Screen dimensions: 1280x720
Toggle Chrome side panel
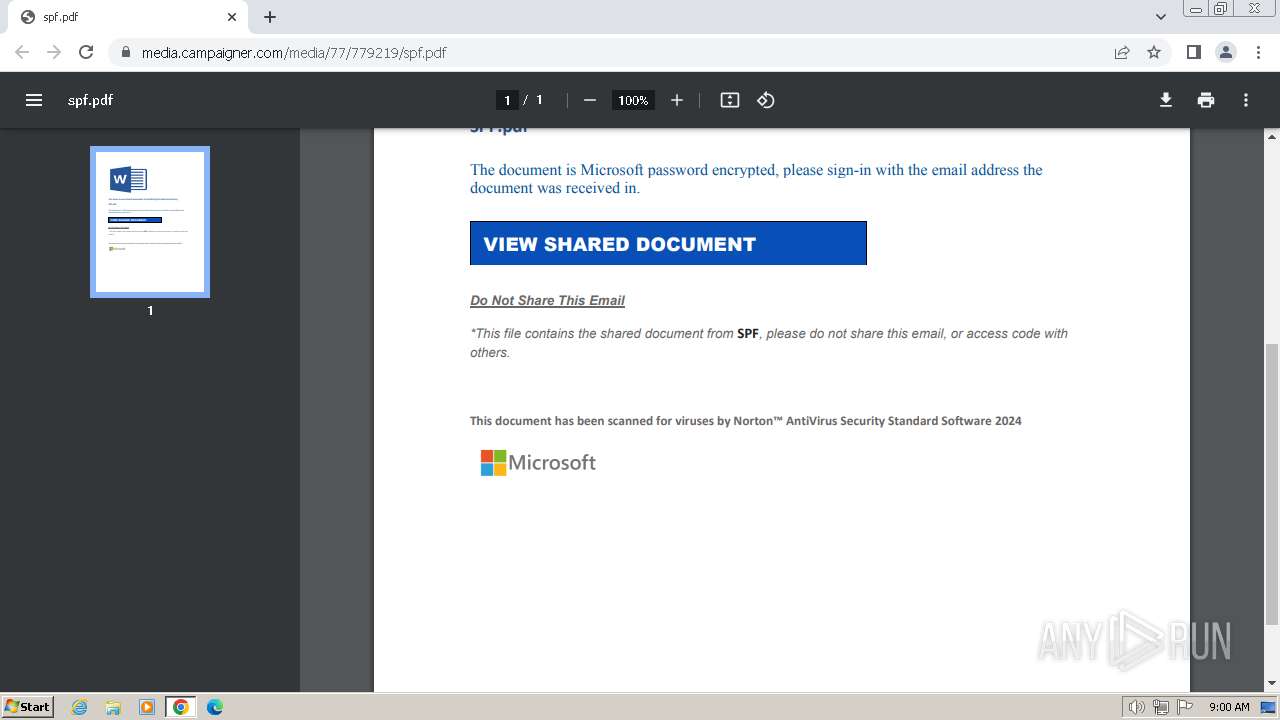coord(1193,52)
